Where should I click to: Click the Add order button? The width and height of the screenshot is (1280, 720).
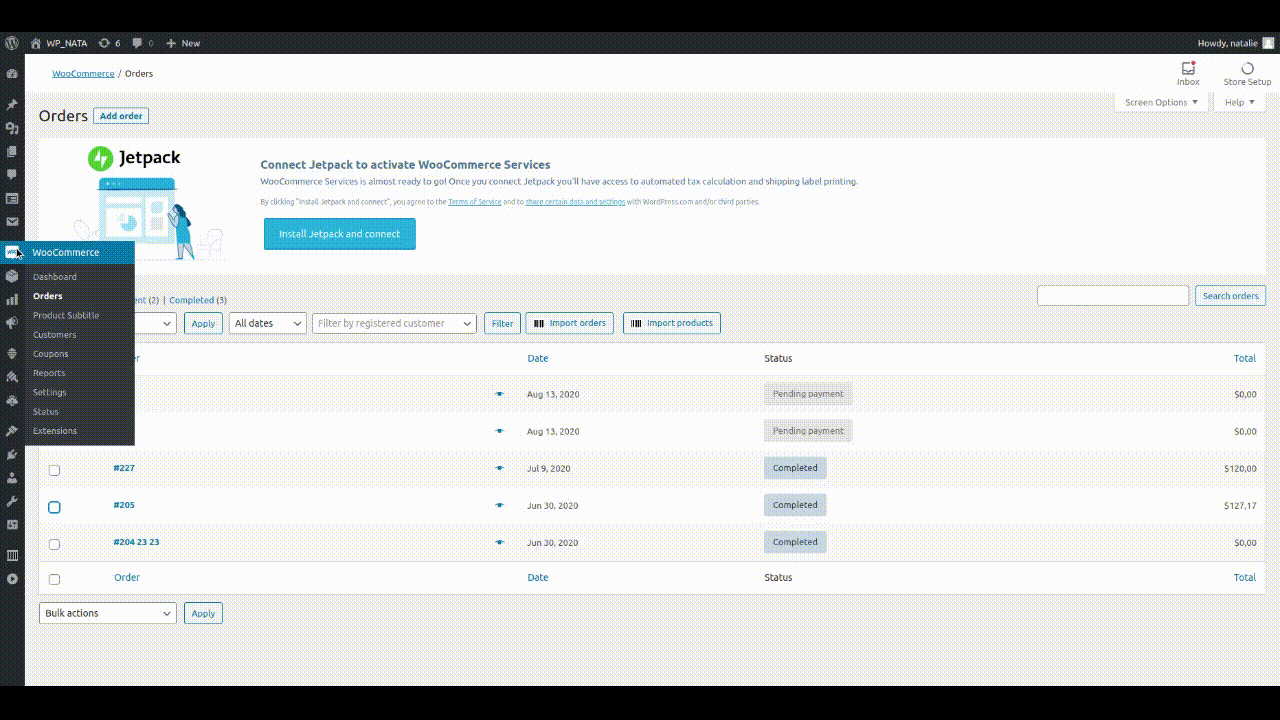click(x=121, y=116)
